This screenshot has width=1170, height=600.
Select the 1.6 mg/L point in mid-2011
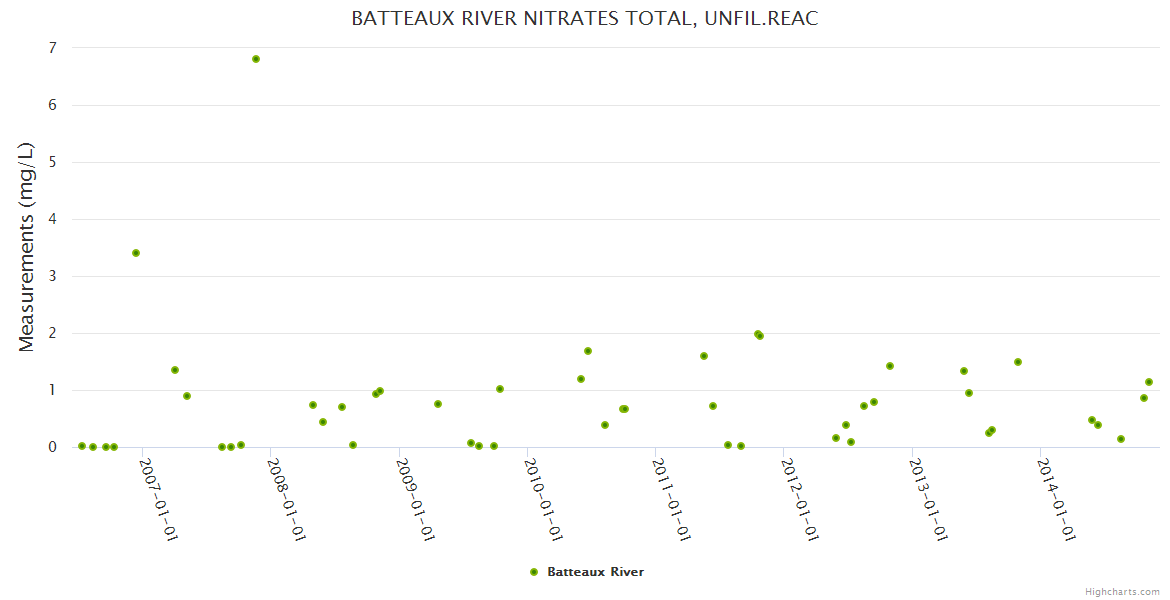pos(704,356)
